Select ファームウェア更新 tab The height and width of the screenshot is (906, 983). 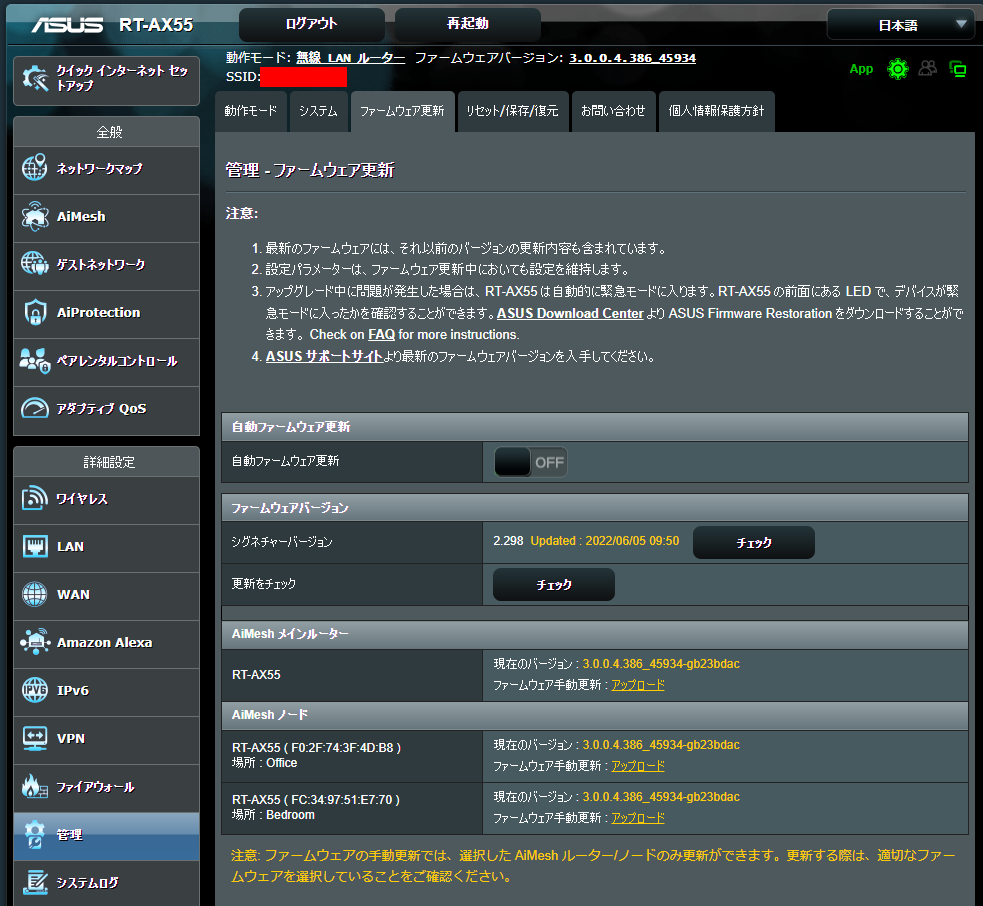coord(402,111)
